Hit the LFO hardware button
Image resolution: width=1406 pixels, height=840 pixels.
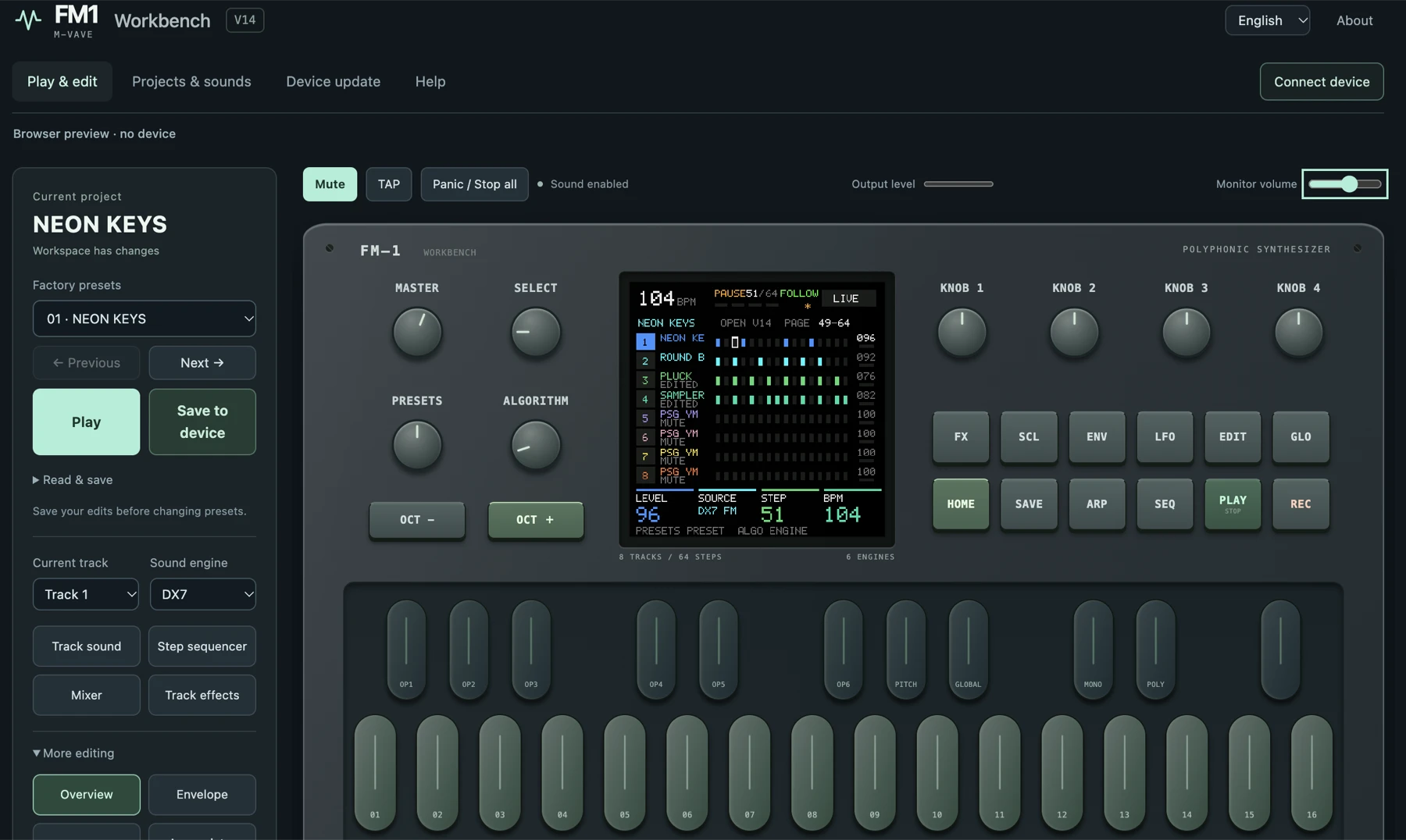(1165, 436)
